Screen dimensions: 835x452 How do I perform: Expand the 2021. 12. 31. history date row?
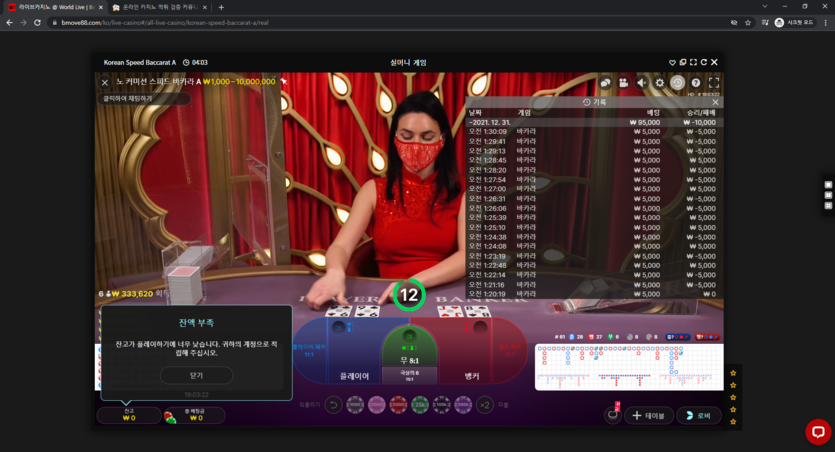[592, 122]
